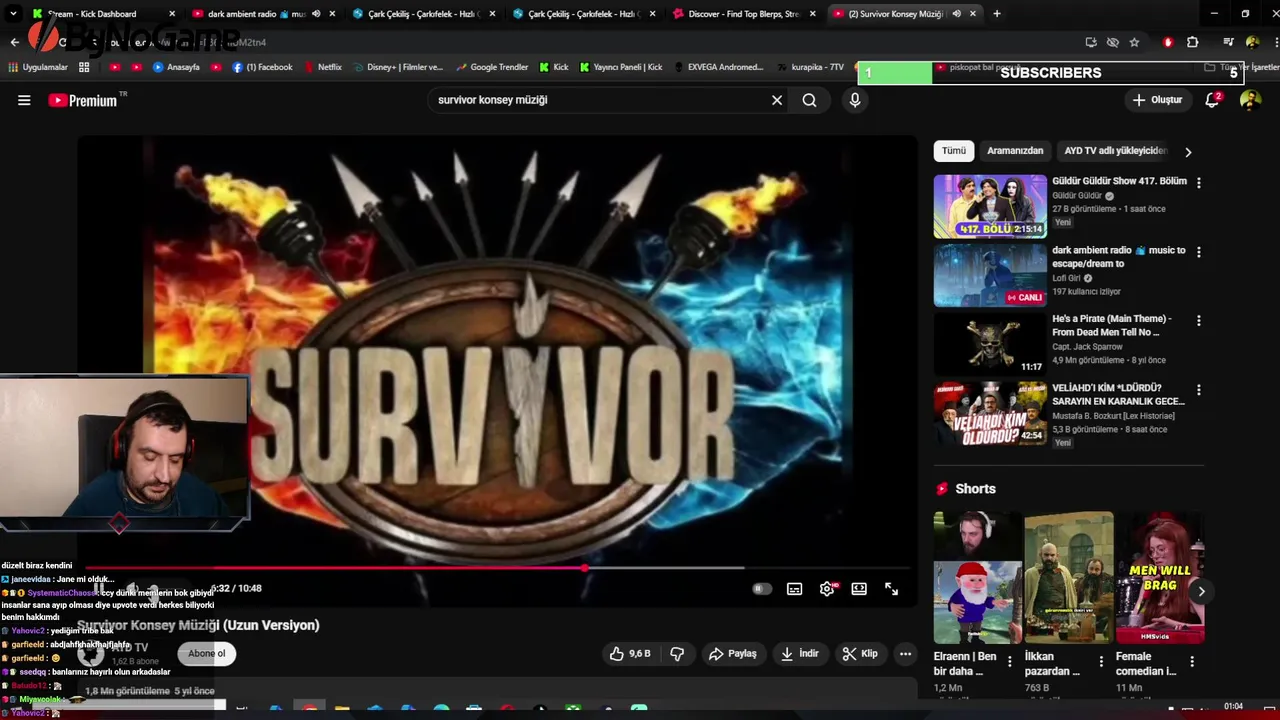Open Netflix bookmark

[x=322, y=67]
